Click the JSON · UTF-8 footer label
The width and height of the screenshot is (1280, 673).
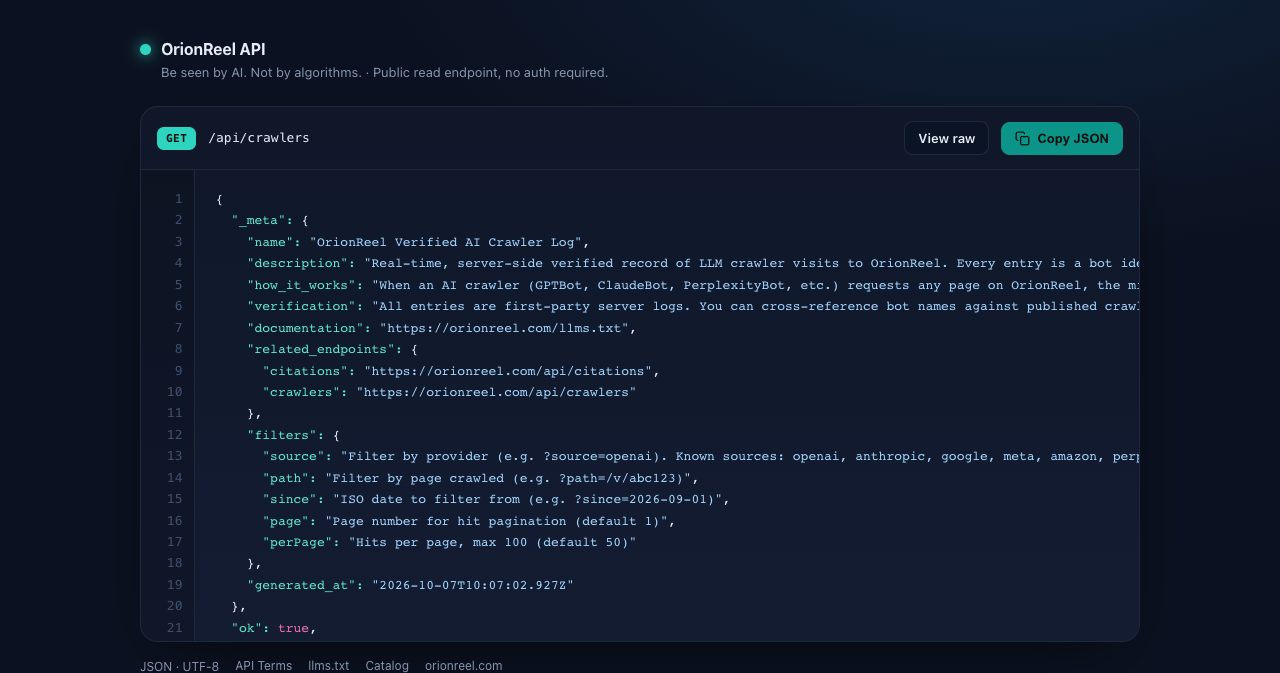click(x=179, y=666)
